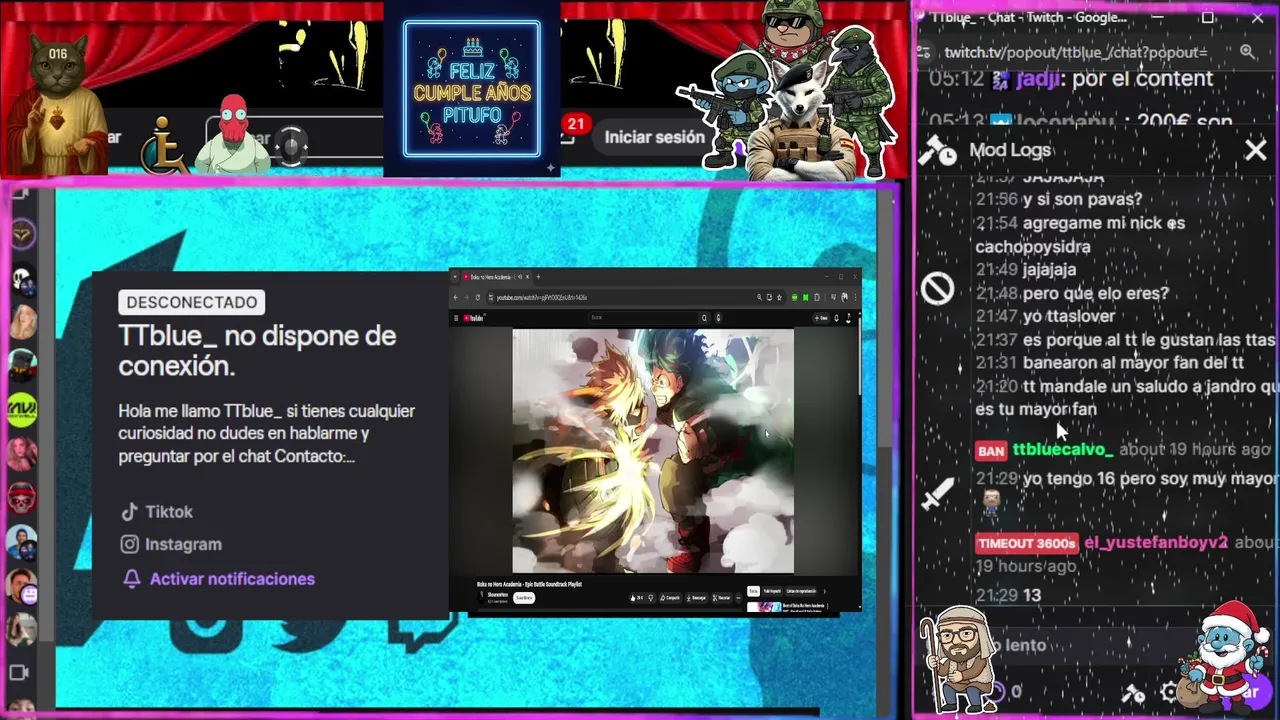Mute tab via the tab audio speaker icon
This screenshot has width=1280, height=720.
click(x=520, y=277)
